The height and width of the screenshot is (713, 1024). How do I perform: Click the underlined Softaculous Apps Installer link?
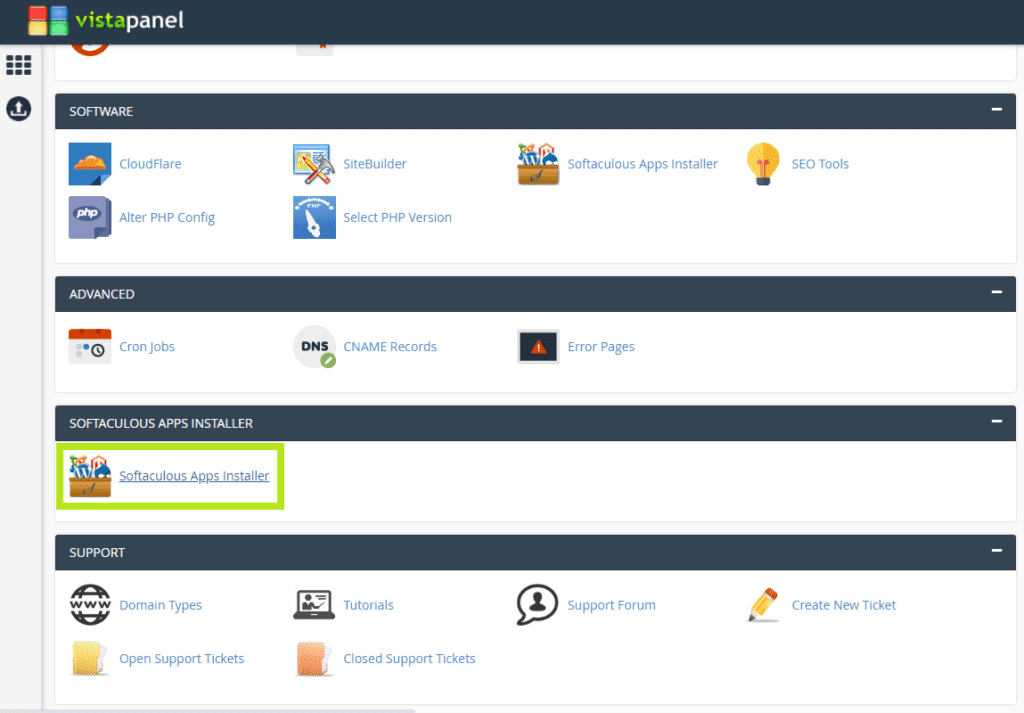pos(194,476)
